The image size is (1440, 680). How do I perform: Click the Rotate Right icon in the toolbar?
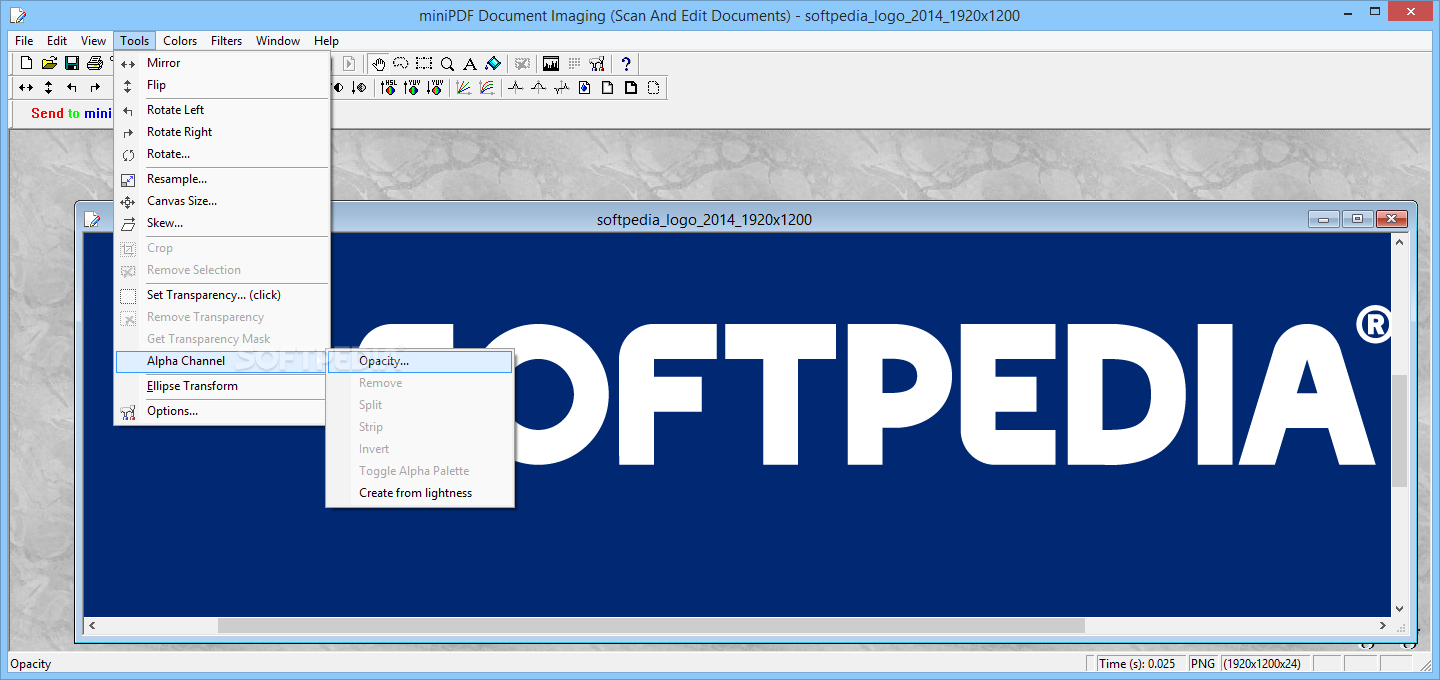click(95, 88)
